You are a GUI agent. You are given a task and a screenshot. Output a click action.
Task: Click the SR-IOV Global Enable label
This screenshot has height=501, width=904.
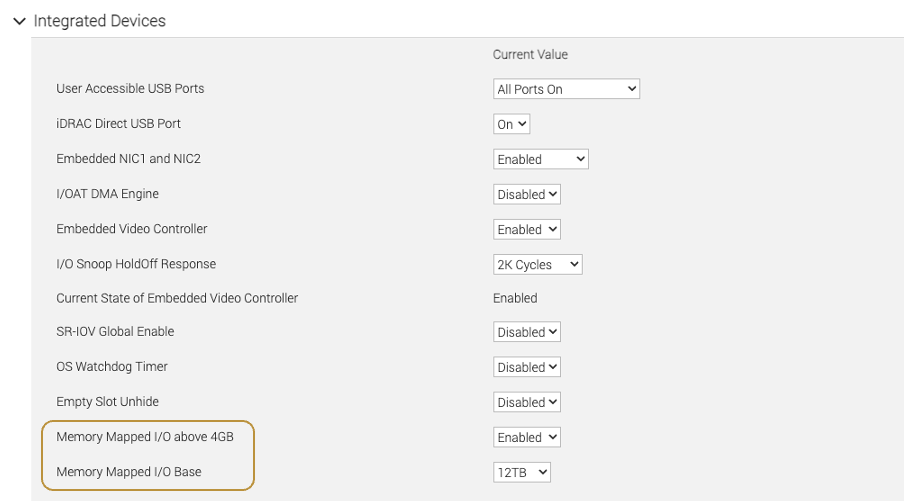[x=115, y=332]
